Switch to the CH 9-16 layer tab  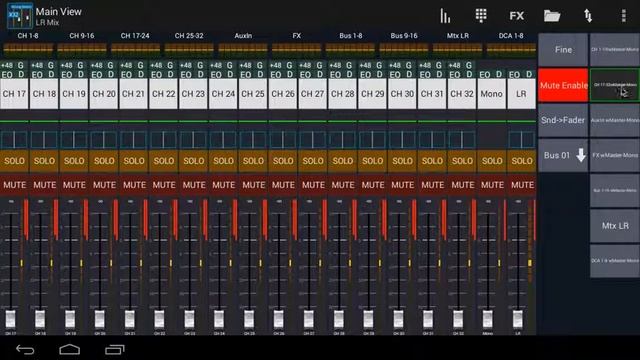click(82, 44)
